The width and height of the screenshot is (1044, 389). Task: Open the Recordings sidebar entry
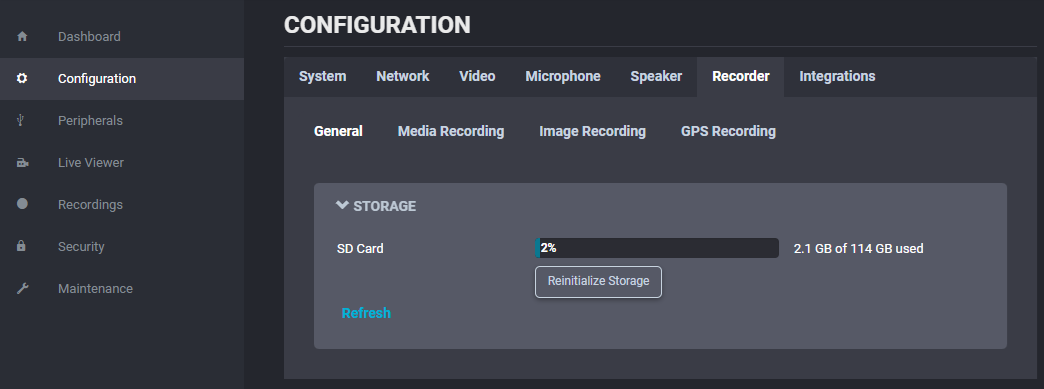tap(122, 204)
